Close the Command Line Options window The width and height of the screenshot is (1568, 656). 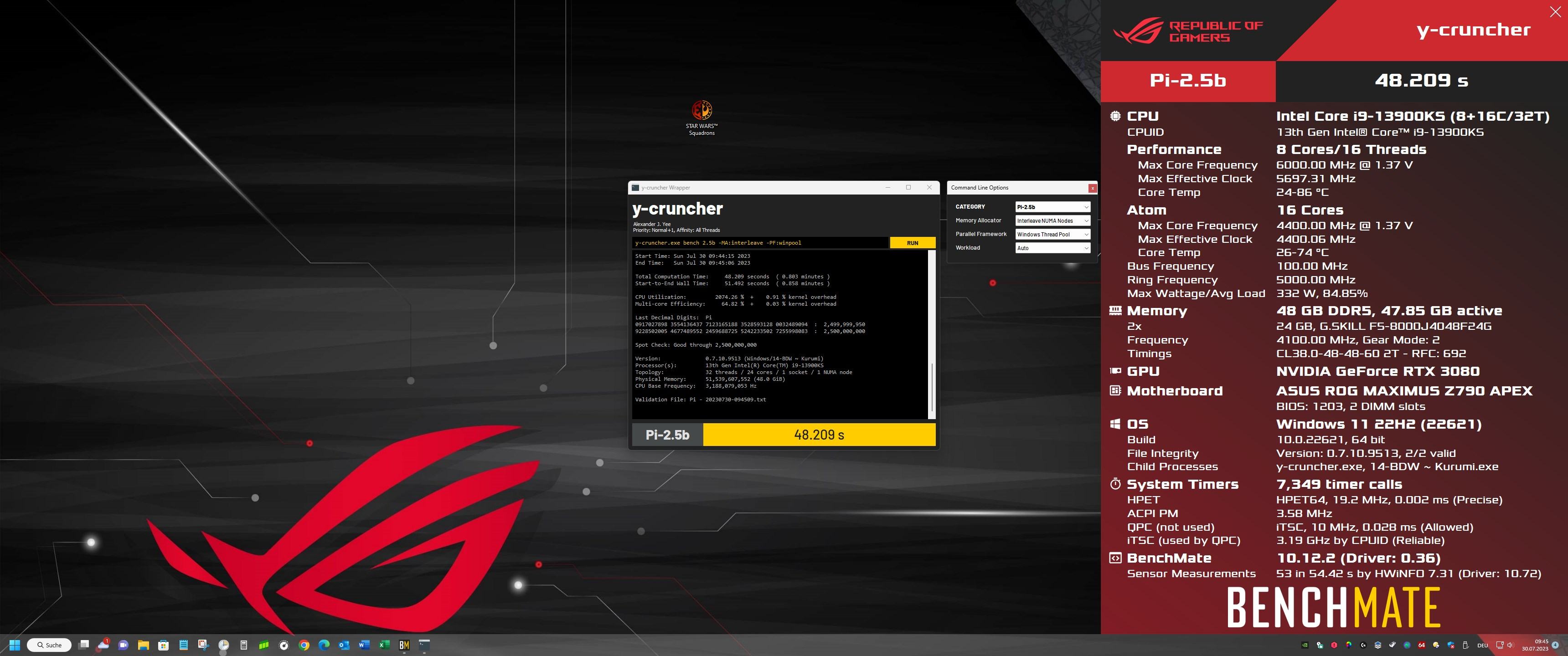[1093, 188]
